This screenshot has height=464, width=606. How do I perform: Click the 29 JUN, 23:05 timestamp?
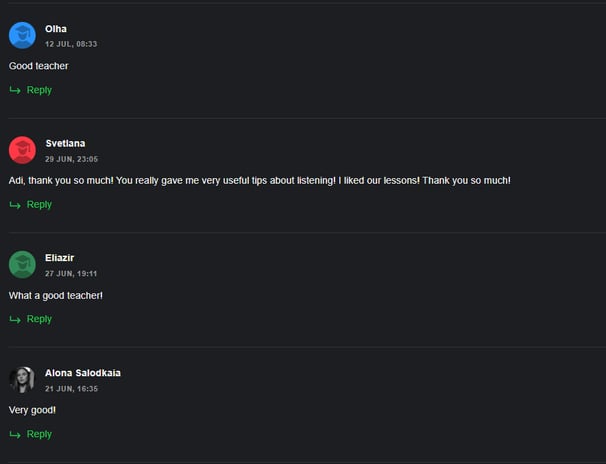71,159
